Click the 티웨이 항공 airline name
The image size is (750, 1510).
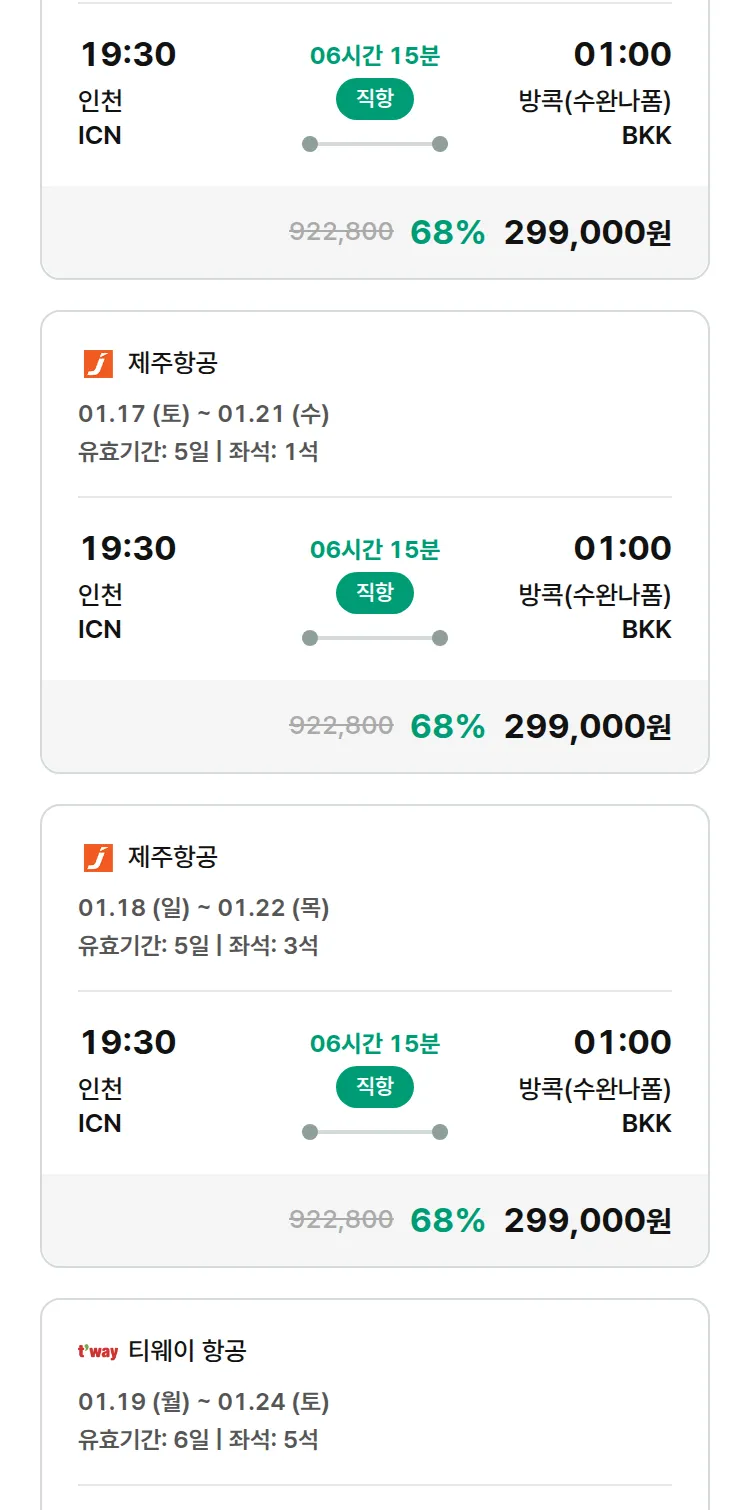(x=187, y=1352)
